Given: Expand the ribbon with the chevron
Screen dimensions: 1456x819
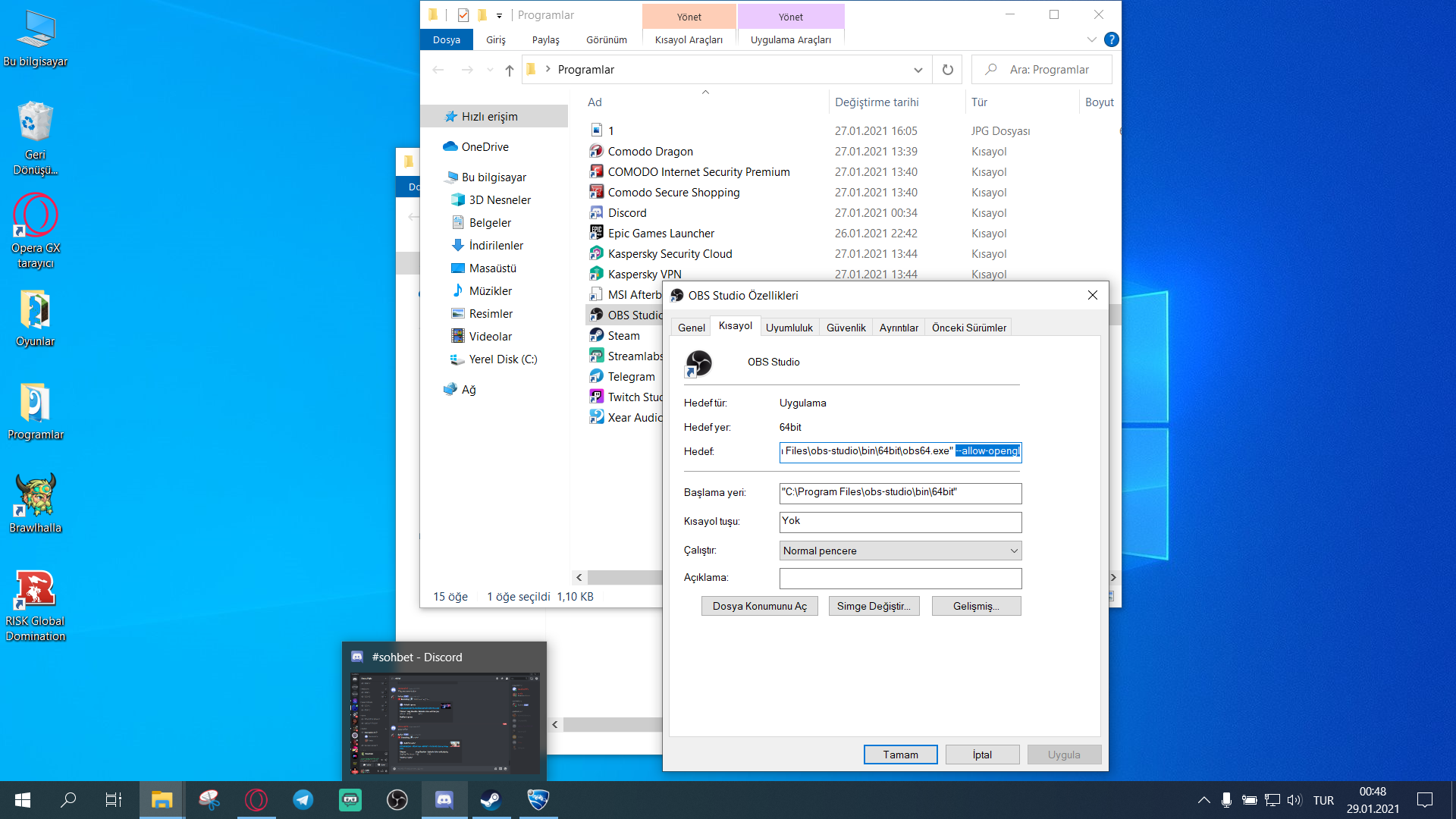Looking at the screenshot, I should click(1091, 39).
